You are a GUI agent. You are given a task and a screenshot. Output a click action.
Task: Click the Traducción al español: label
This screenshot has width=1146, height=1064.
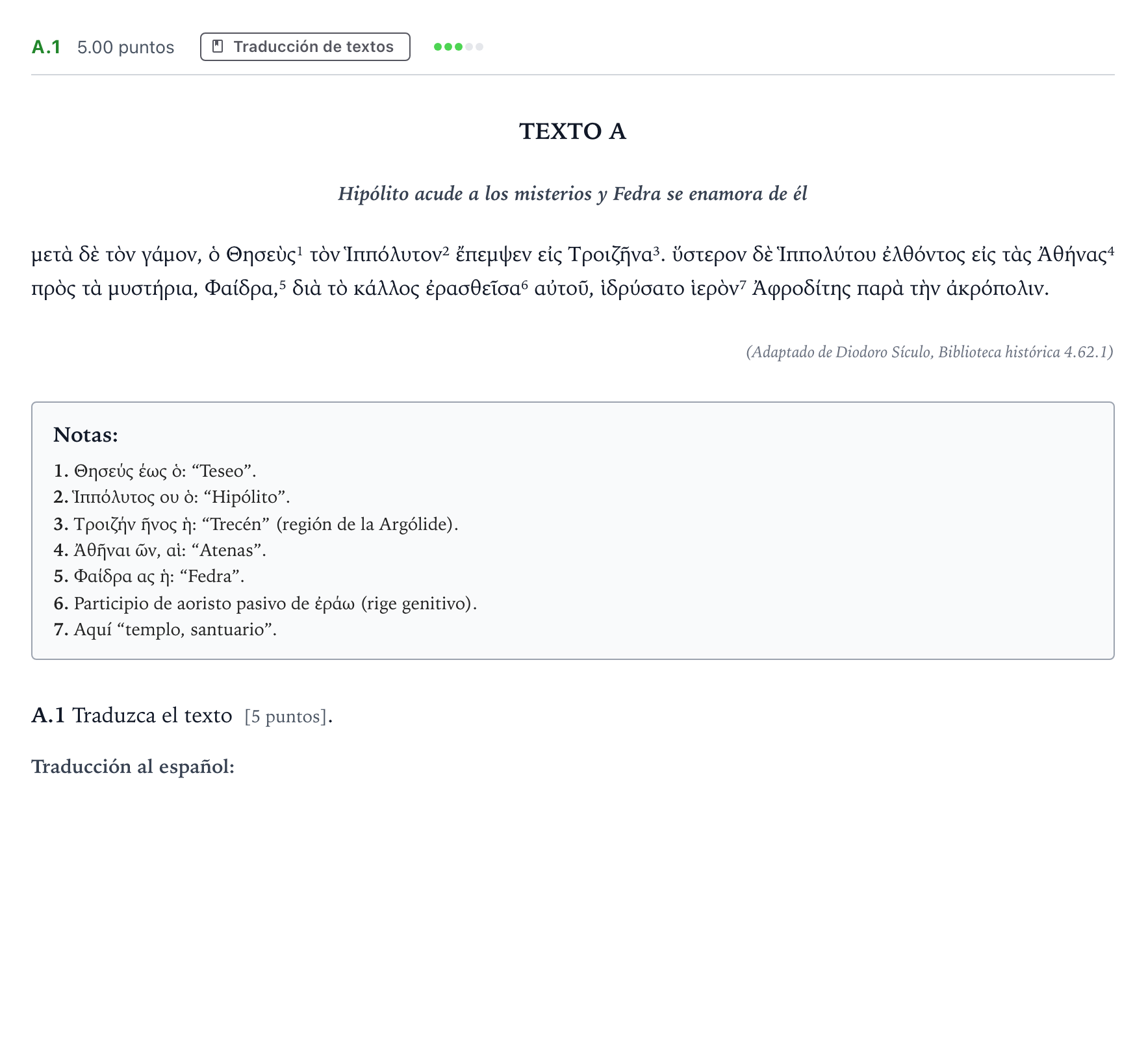coord(133,766)
